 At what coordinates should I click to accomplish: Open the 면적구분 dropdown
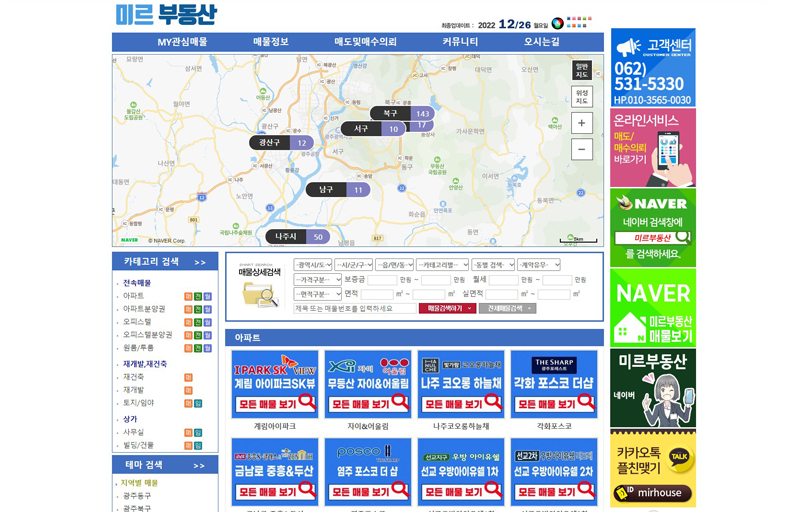pyautogui.click(x=318, y=294)
